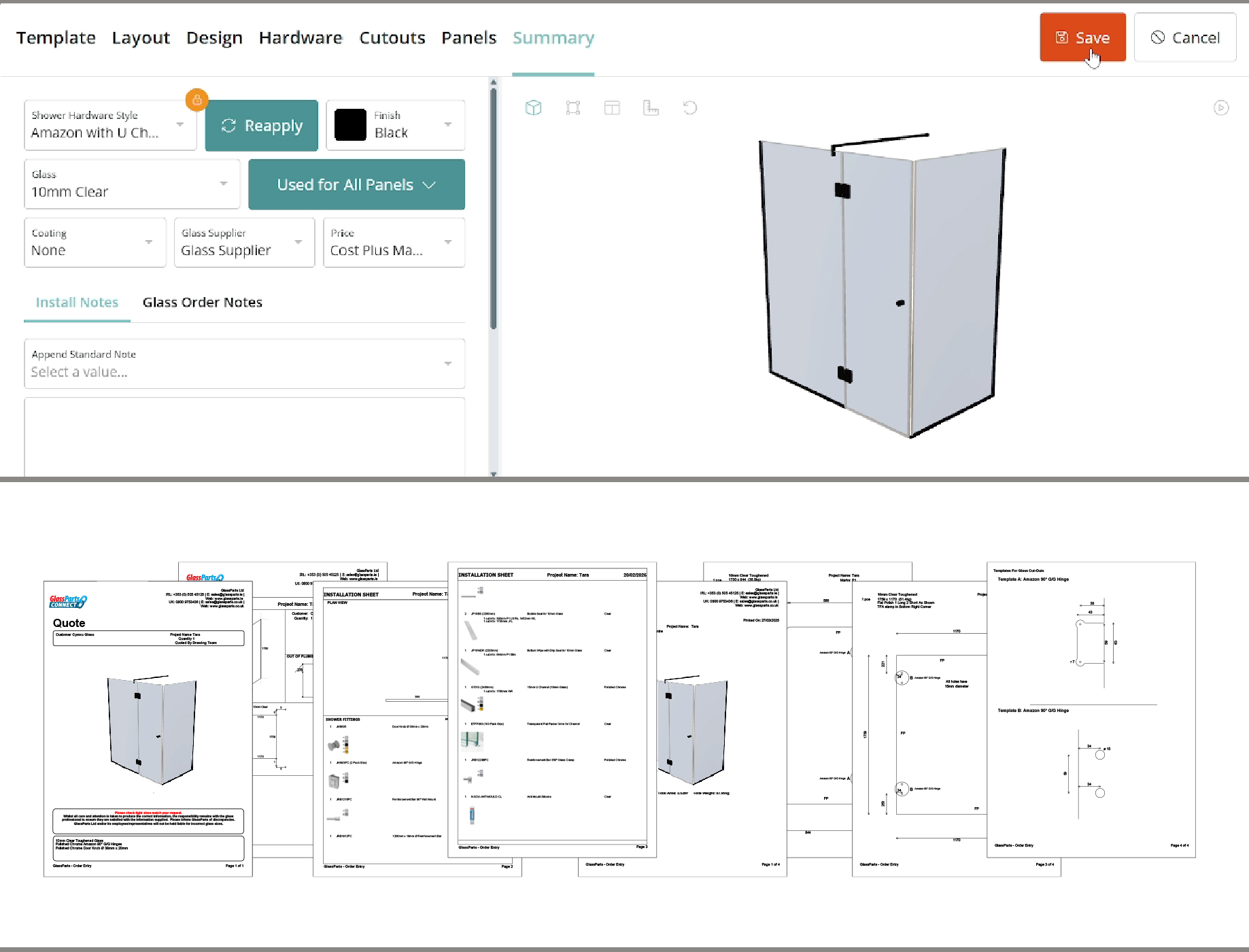Click the play icon in the viewer
Viewport: 1249px width, 952px height.
(x=1221, y=107)
